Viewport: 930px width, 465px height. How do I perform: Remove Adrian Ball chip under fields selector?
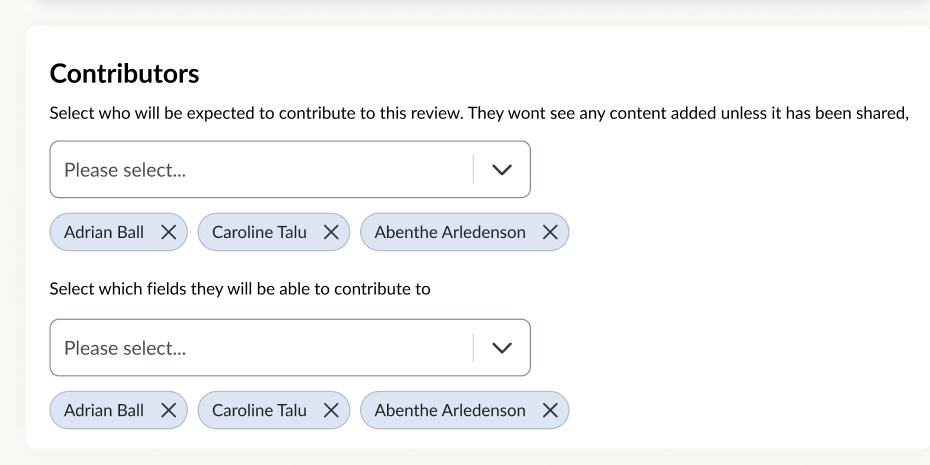(x=168, y=410)
